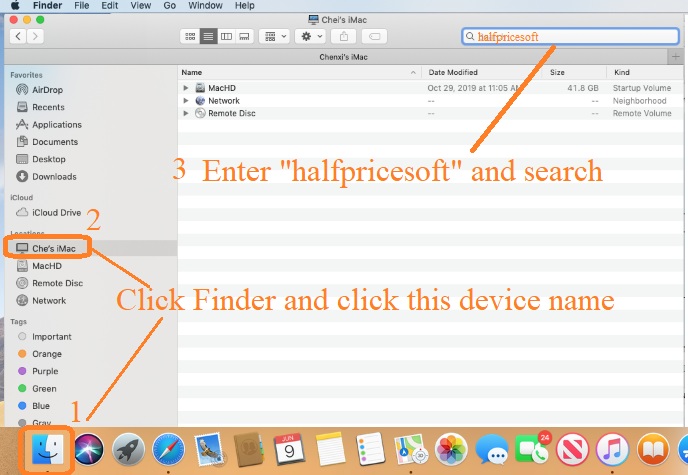Screen dimensions: 688x475
Task: Expand the Remote Disc row triangle
Action: click(186, 114)
